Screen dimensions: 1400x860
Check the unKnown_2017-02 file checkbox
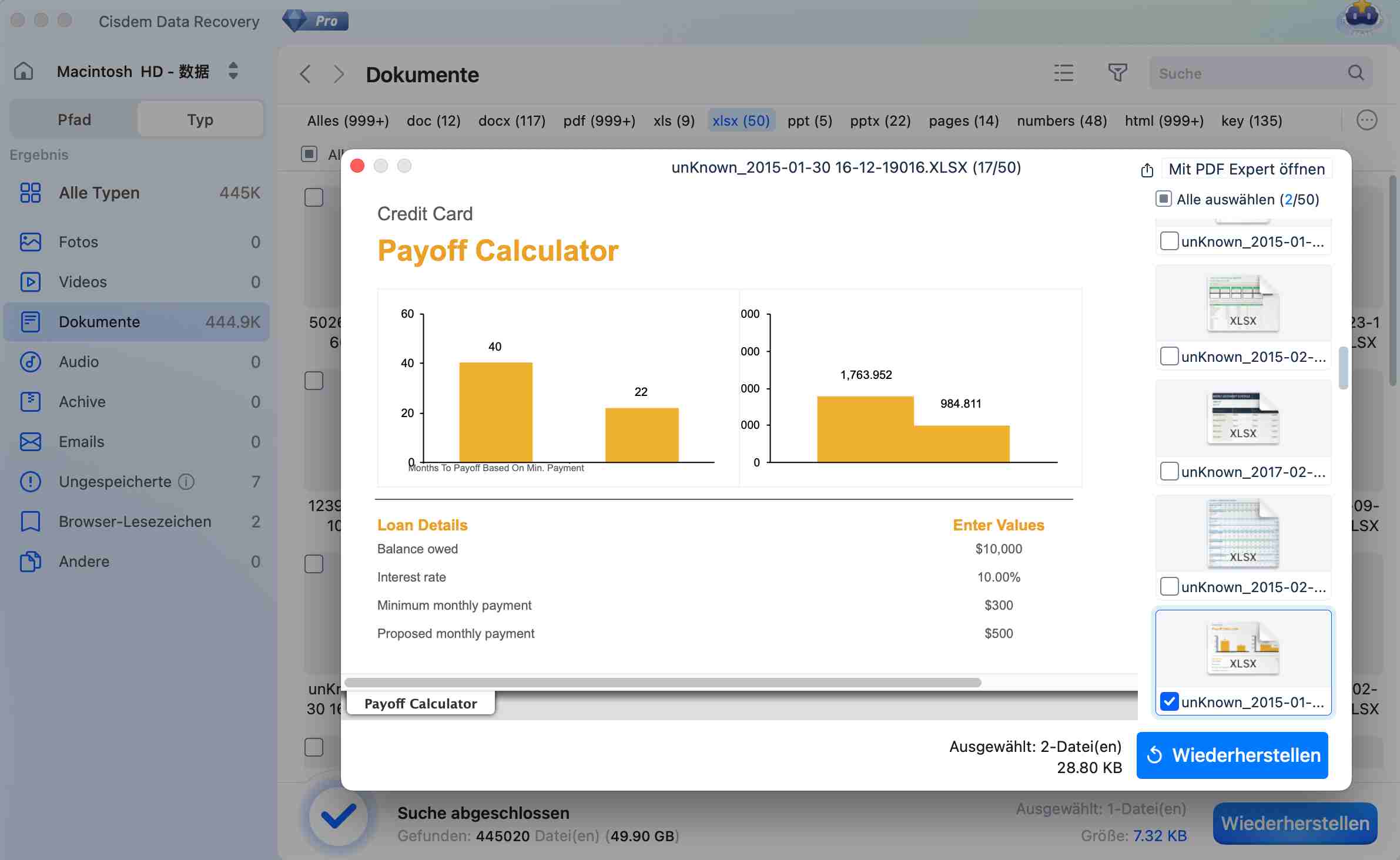click(1169, 471)
